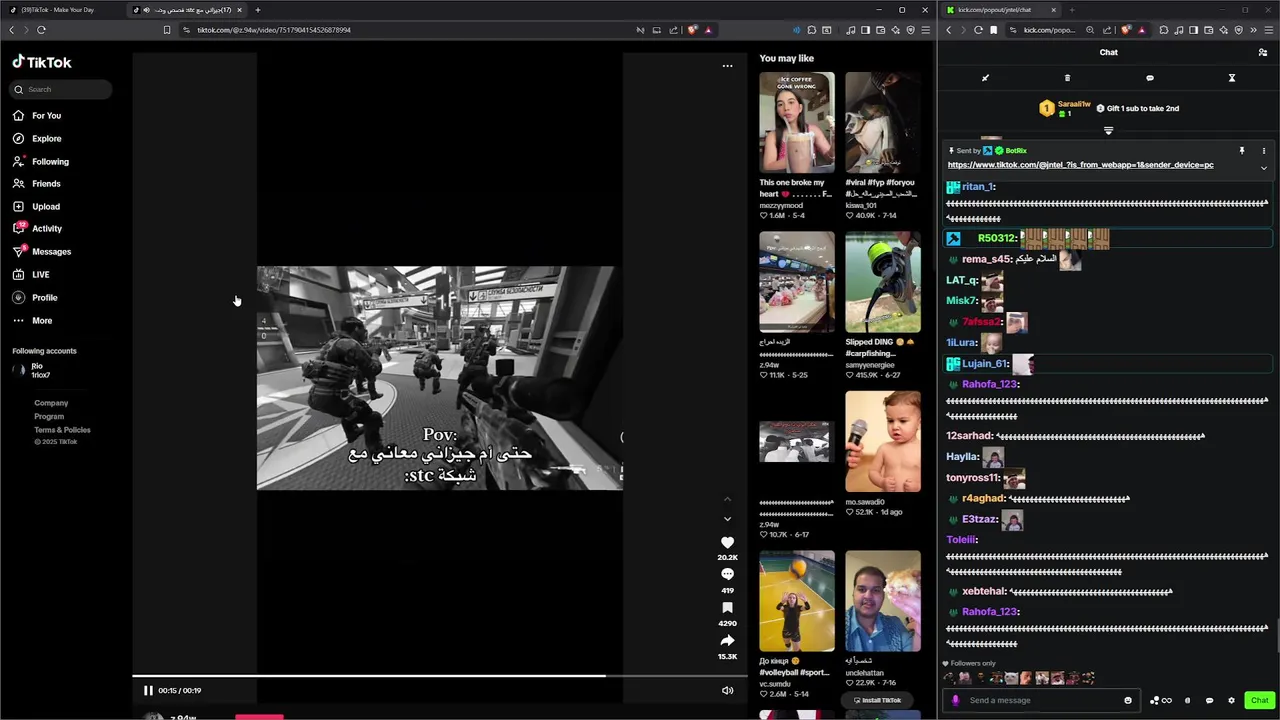The image size is (1280, 720).
Task: Click the TikTok search field
Action: 62,89
